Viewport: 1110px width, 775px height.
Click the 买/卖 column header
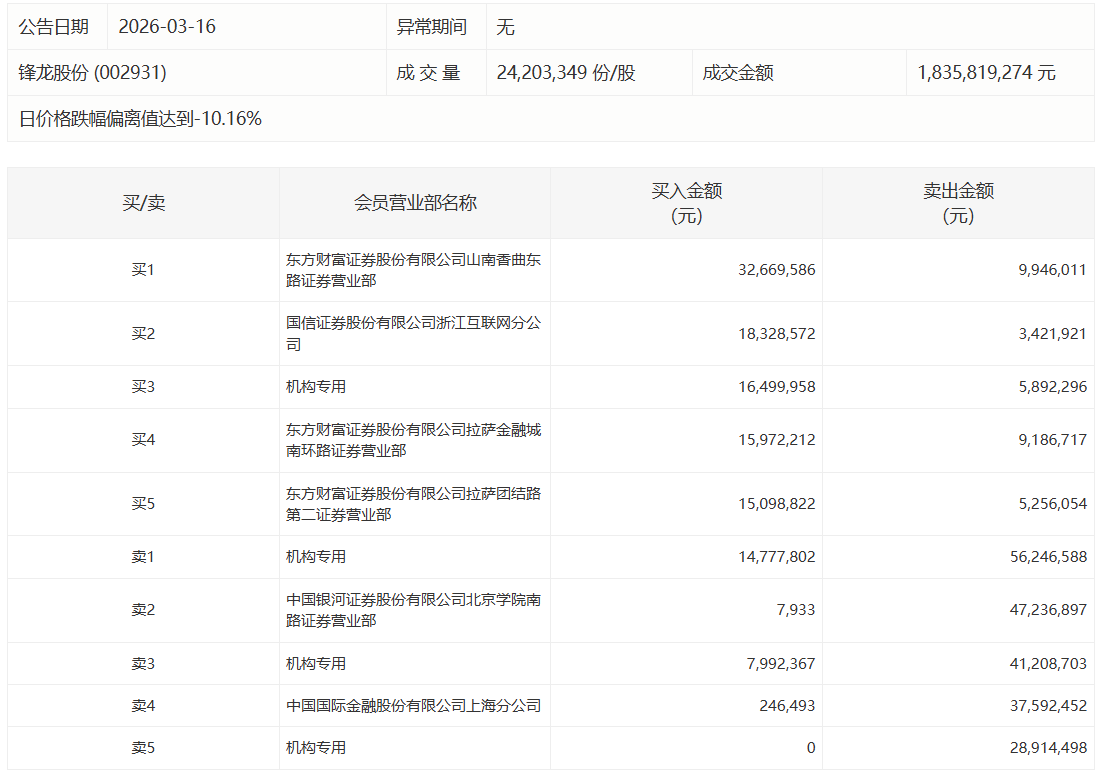[x=143, y=203]
